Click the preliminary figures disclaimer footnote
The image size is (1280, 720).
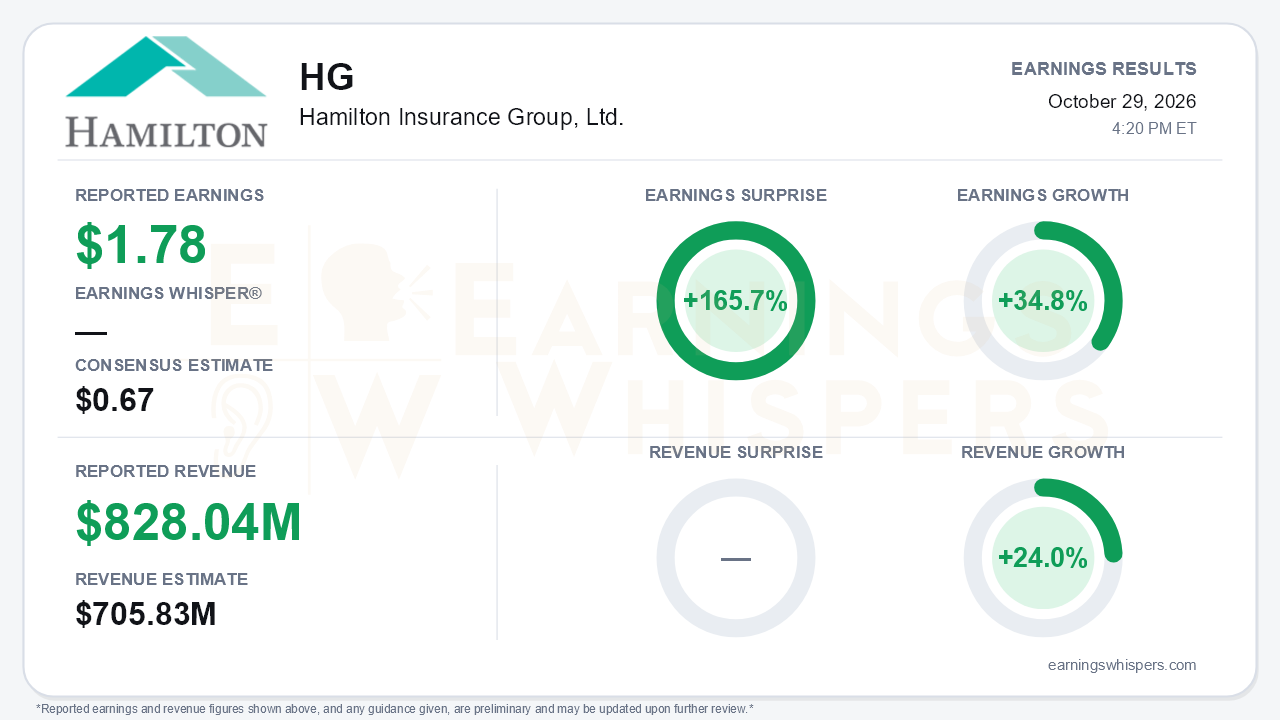click(x=395, y=709)
